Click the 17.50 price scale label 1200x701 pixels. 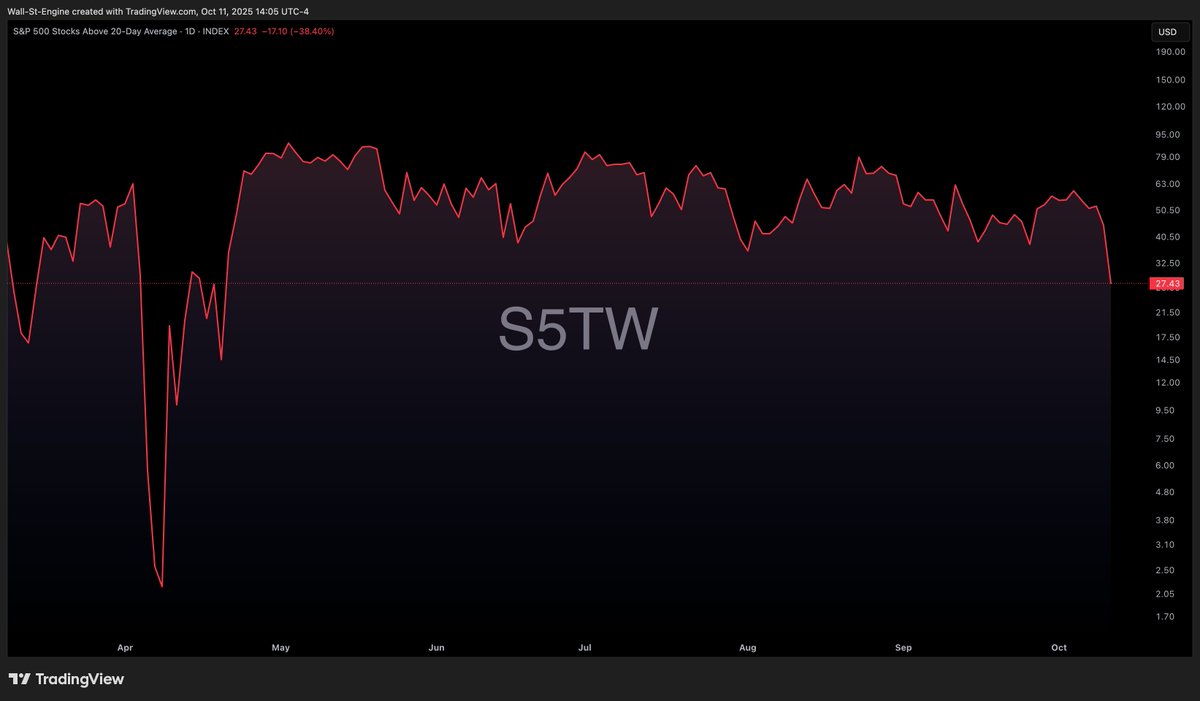point(1169,337)
